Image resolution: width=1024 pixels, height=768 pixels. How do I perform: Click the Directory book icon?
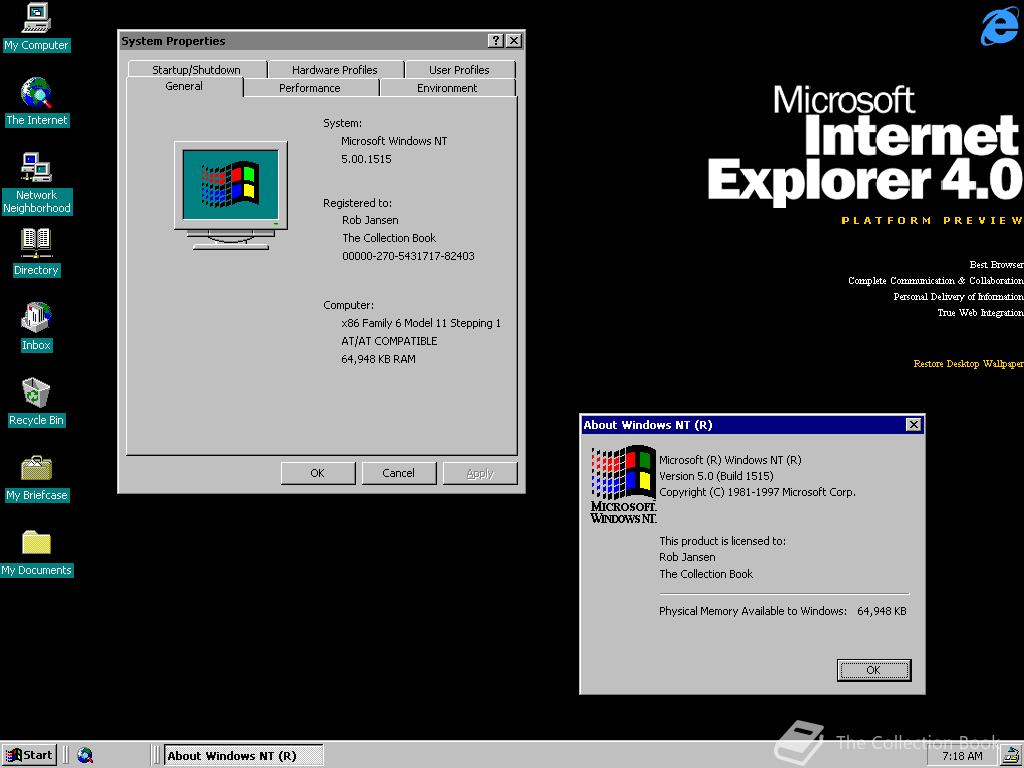[x=36, y=252]
